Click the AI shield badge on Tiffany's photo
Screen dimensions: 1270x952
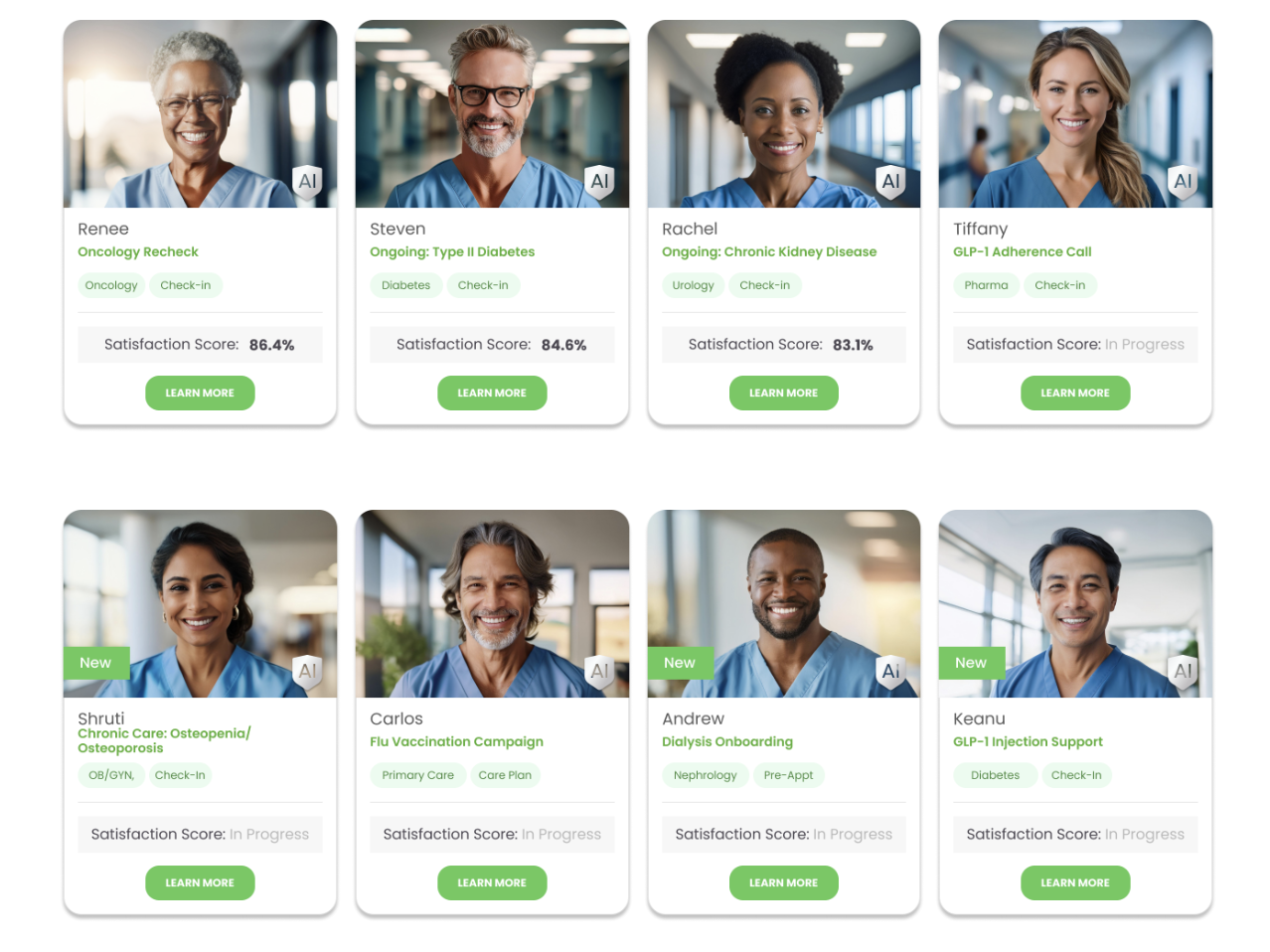1183,182
